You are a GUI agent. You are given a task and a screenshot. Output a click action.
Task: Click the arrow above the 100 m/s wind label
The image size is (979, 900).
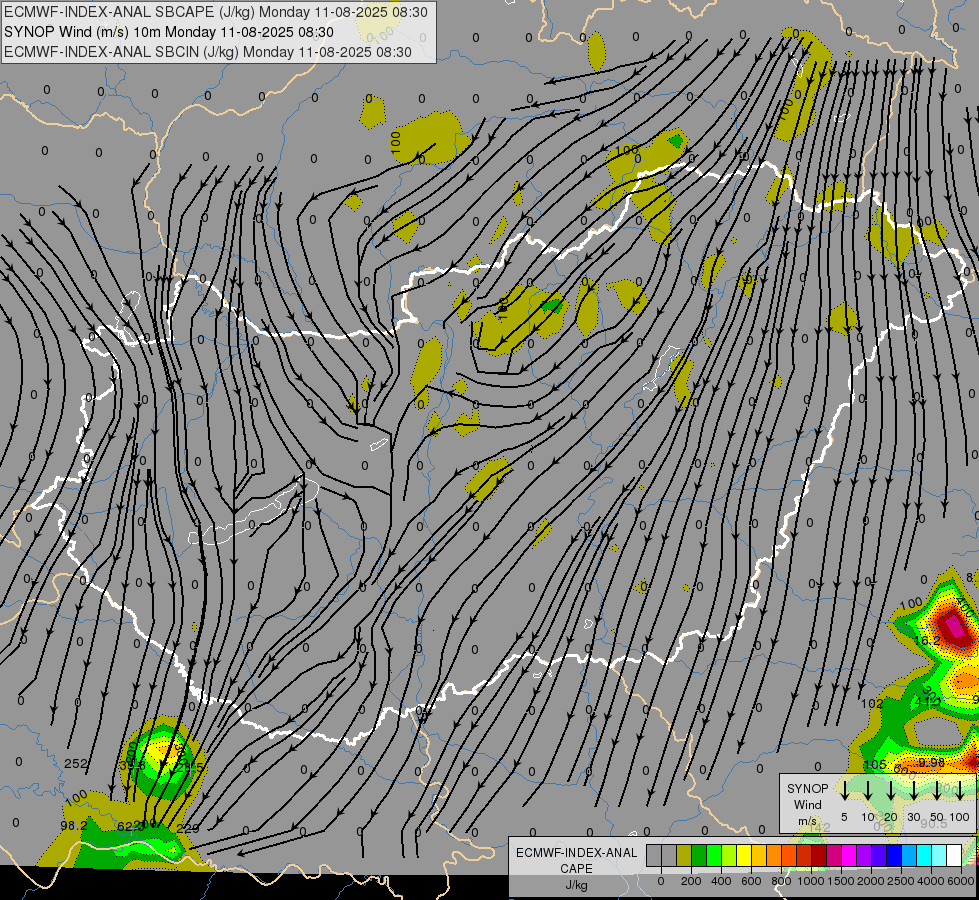[x=960, y=790]
